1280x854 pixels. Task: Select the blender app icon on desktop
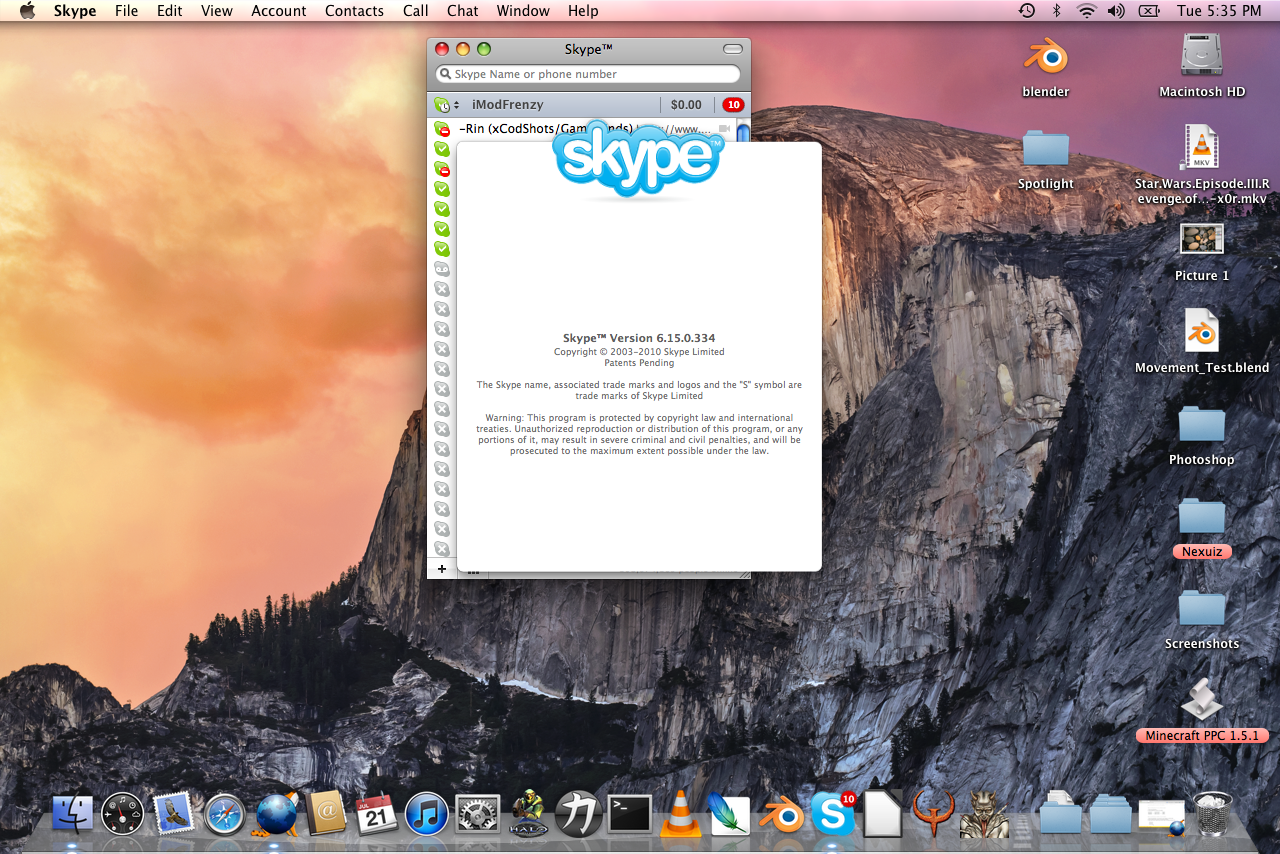coord(1046,56)
